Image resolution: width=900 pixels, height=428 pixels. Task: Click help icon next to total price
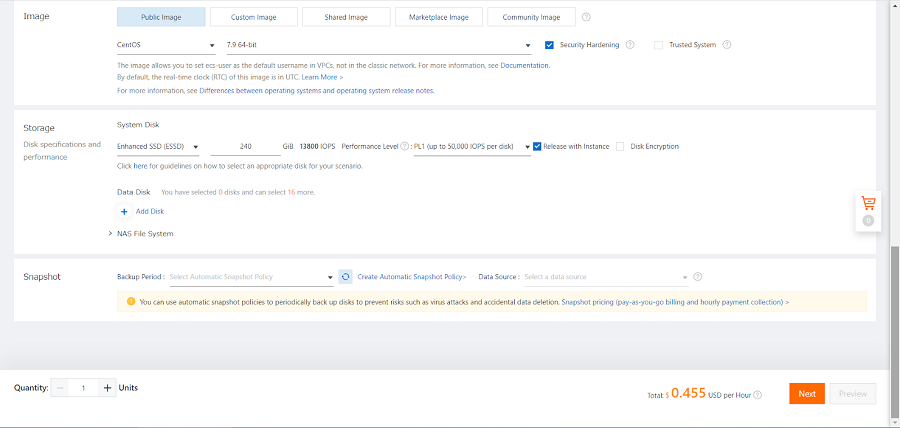[757, 395]
